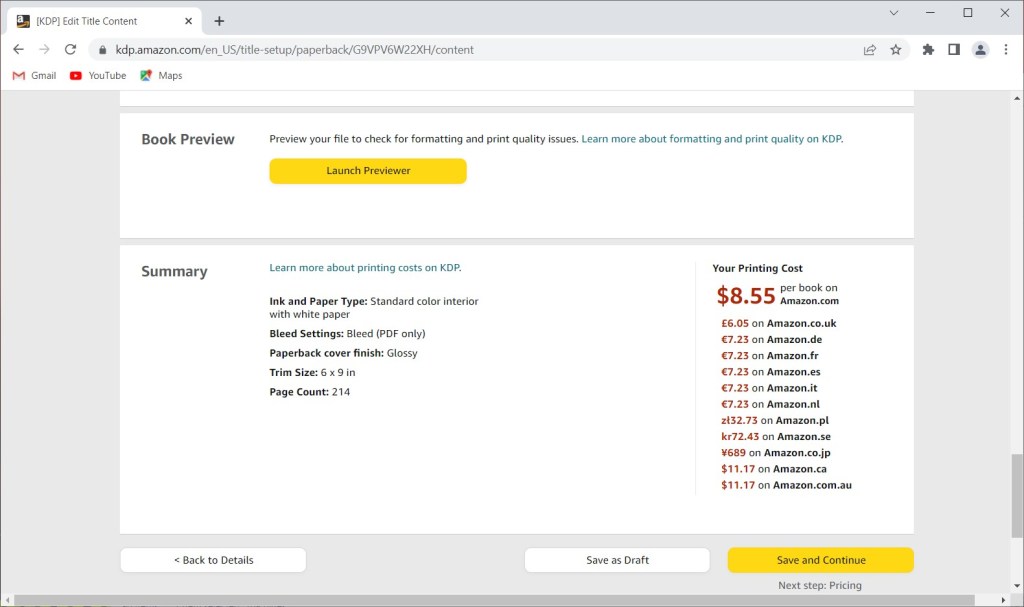Open the share page icon
This screenshot has width=1024, height=607.
click(870, 49)
